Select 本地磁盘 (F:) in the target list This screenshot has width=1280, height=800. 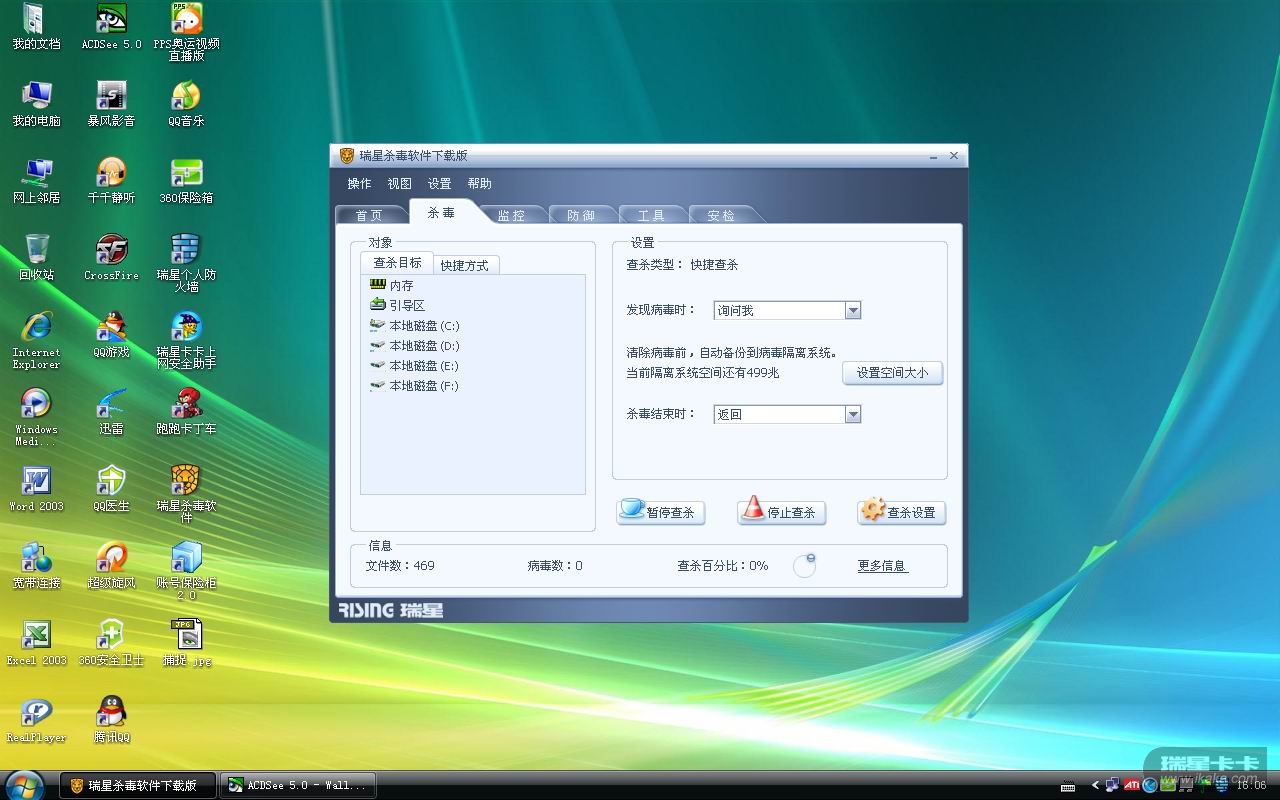coord(414,386)
